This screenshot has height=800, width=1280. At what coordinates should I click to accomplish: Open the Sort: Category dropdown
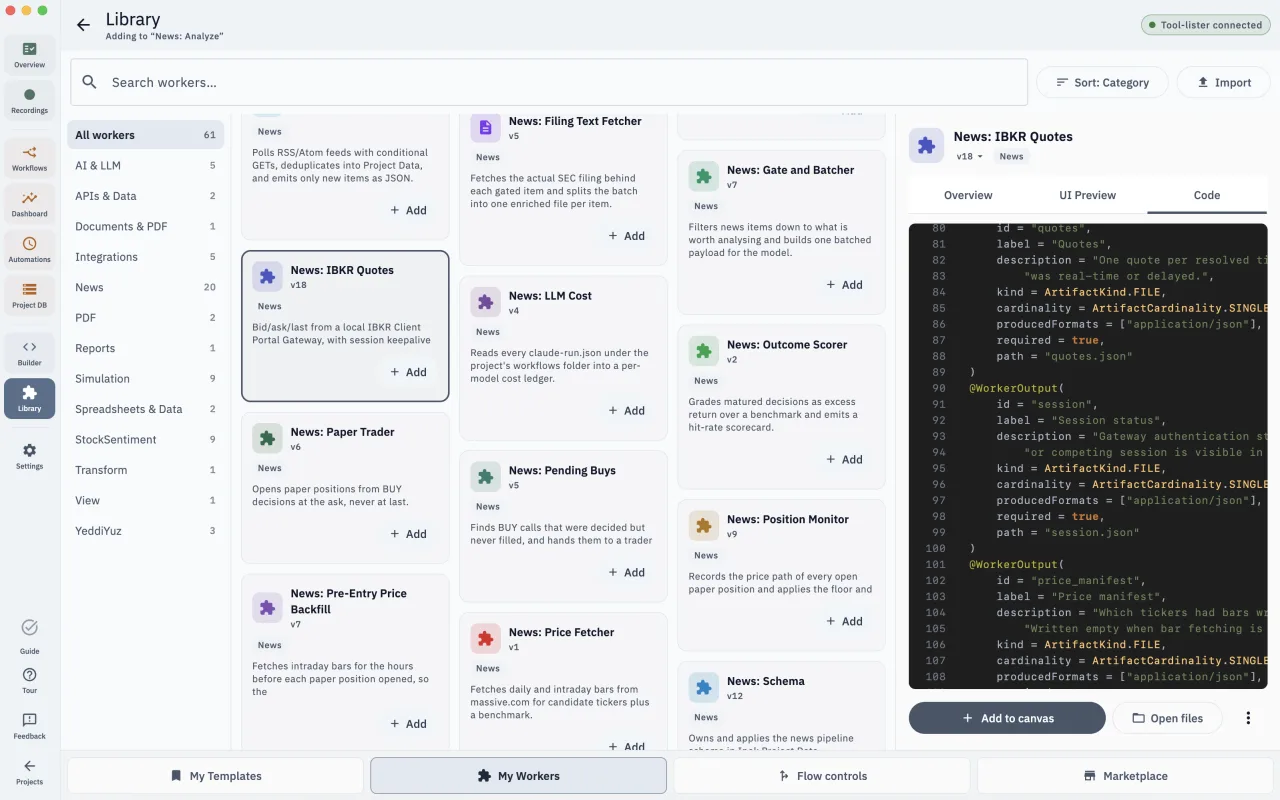1102,82
